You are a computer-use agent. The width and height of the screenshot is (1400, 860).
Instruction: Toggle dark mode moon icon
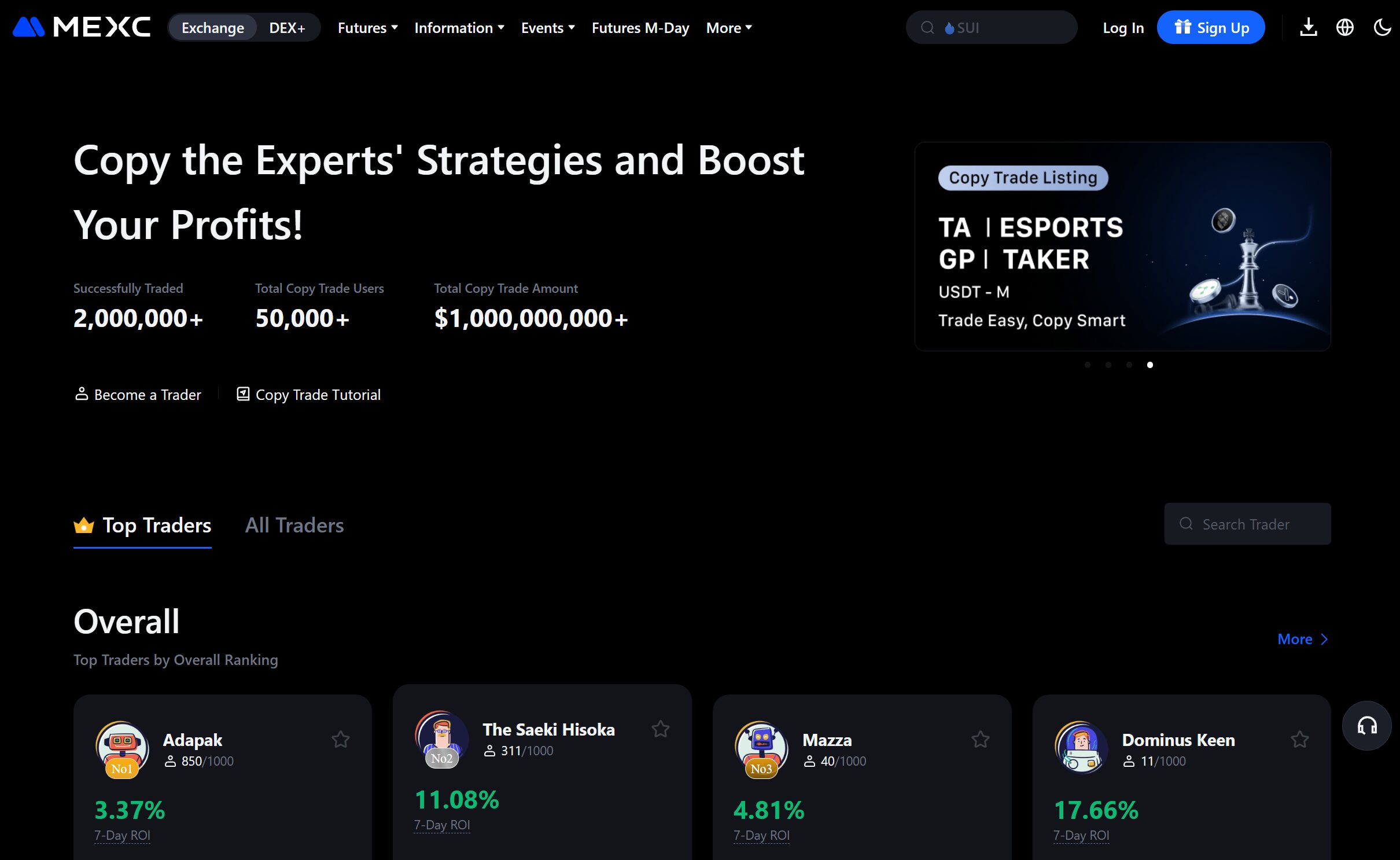[1382, 27]
